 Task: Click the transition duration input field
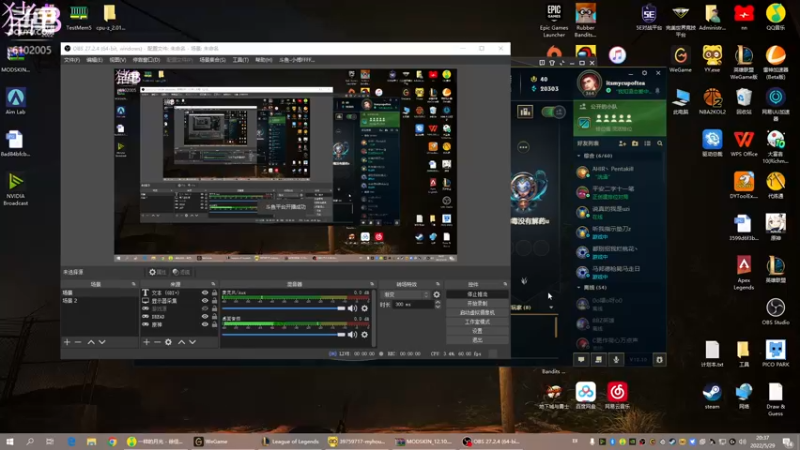(412, 305)
